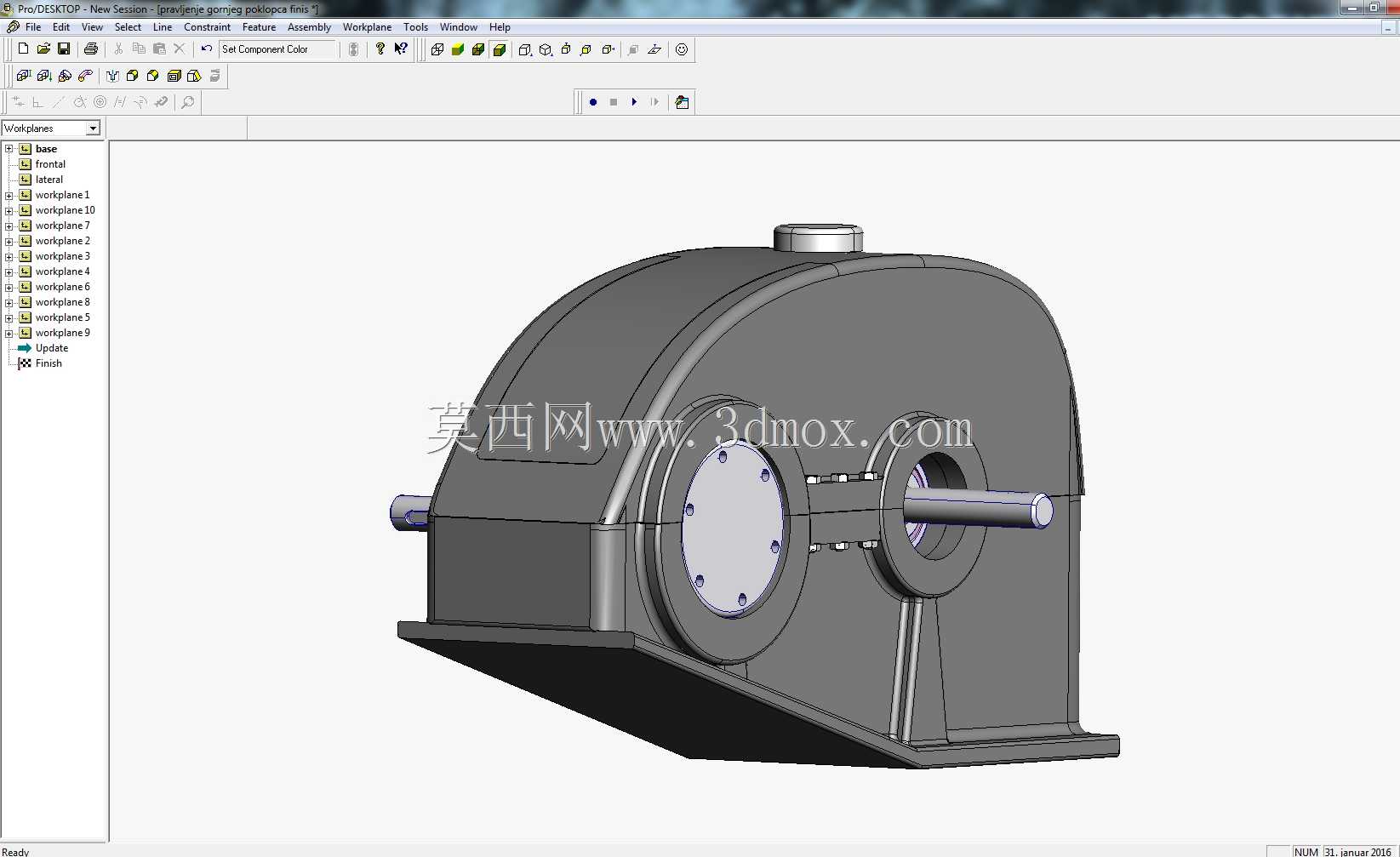Image resolution: width=1400 pixels, height=857 pixels.
Task: Expand the workplane 7 node
Action: click(x=9, y=226)
